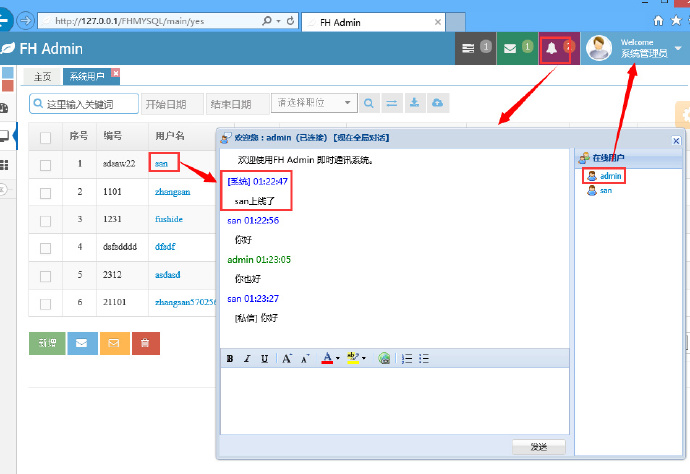The width and height of the screenshot is (690, 474).
Task: Open the envelope messages icon in header
Action: [x=510, y=48]
